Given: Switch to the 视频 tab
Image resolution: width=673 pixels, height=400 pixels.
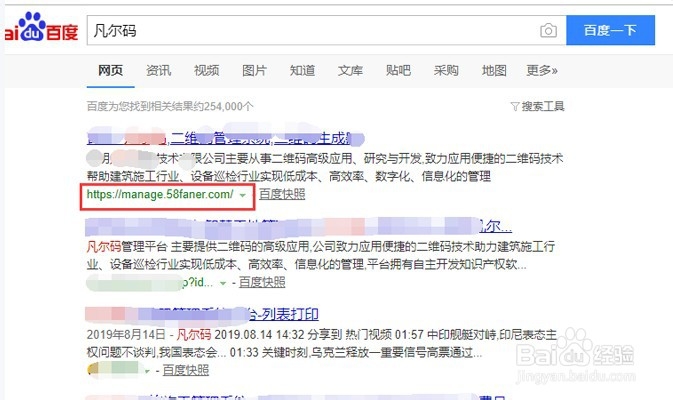Looking at the screenshot, I should (x=206, y=70).
